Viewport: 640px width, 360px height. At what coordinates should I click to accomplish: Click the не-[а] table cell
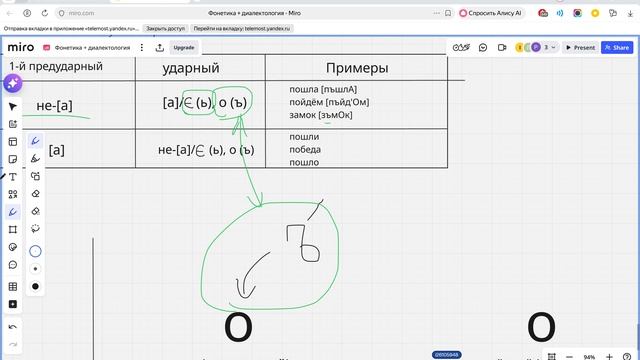click(x=54, y=106)
